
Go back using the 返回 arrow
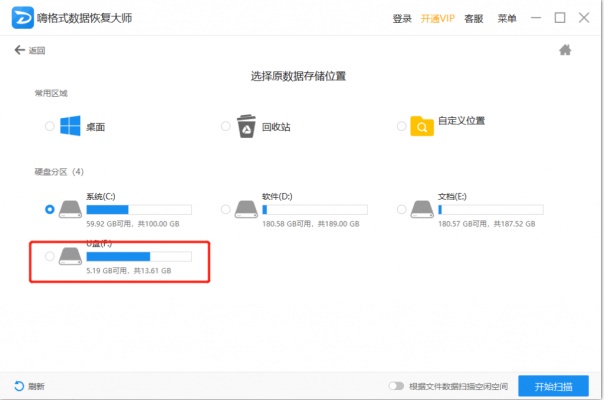coord(30,50)
